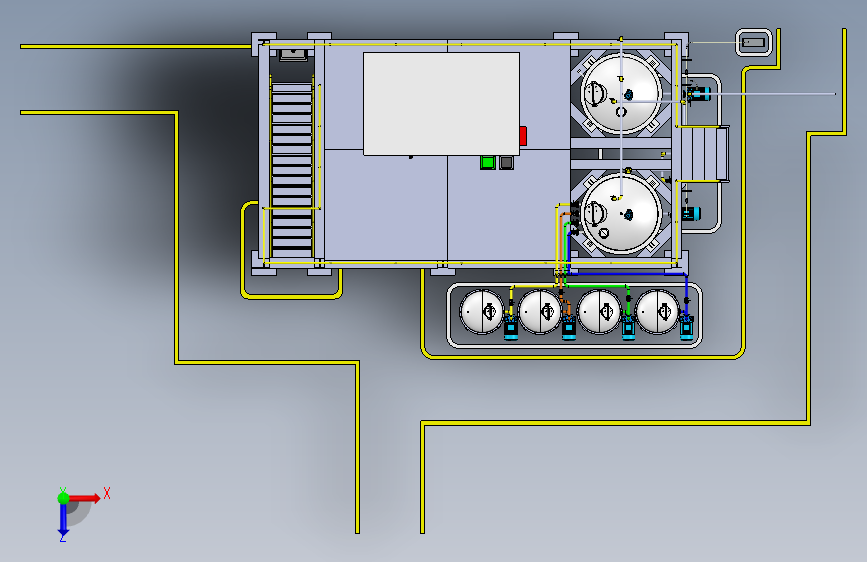Click the green Y axis dot of the triad

tap(64, 498)
